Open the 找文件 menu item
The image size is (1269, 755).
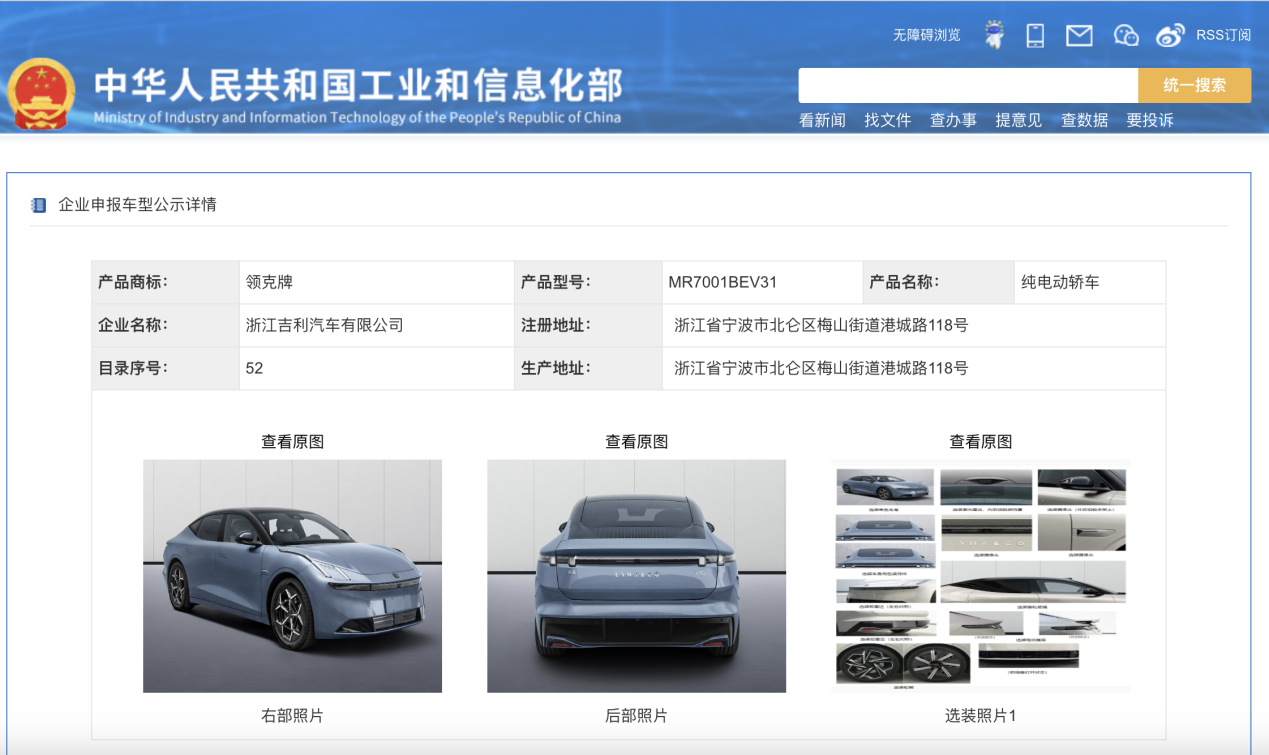click(888, 120)
